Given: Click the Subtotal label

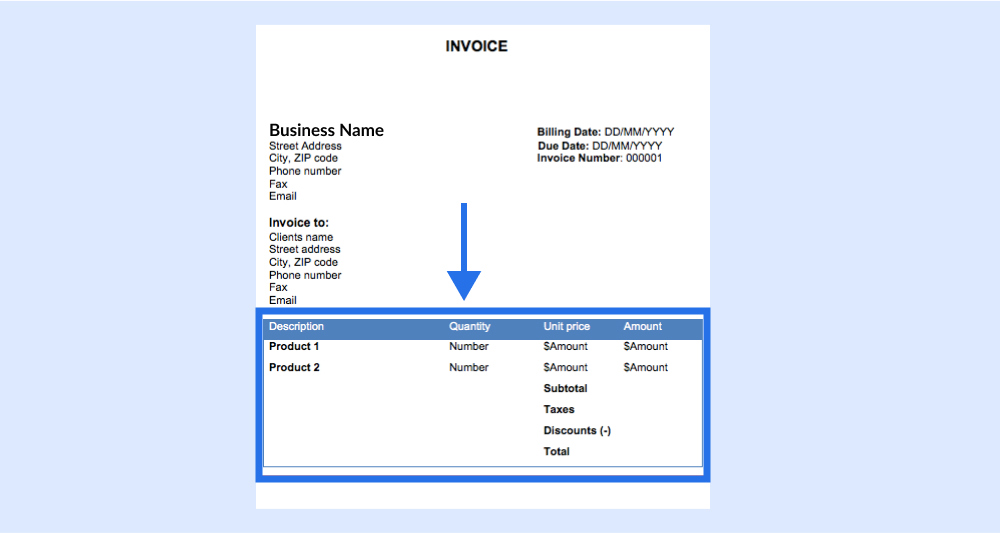Looking at the screenshot, I should pyautogui.click(x=565, y=388).
